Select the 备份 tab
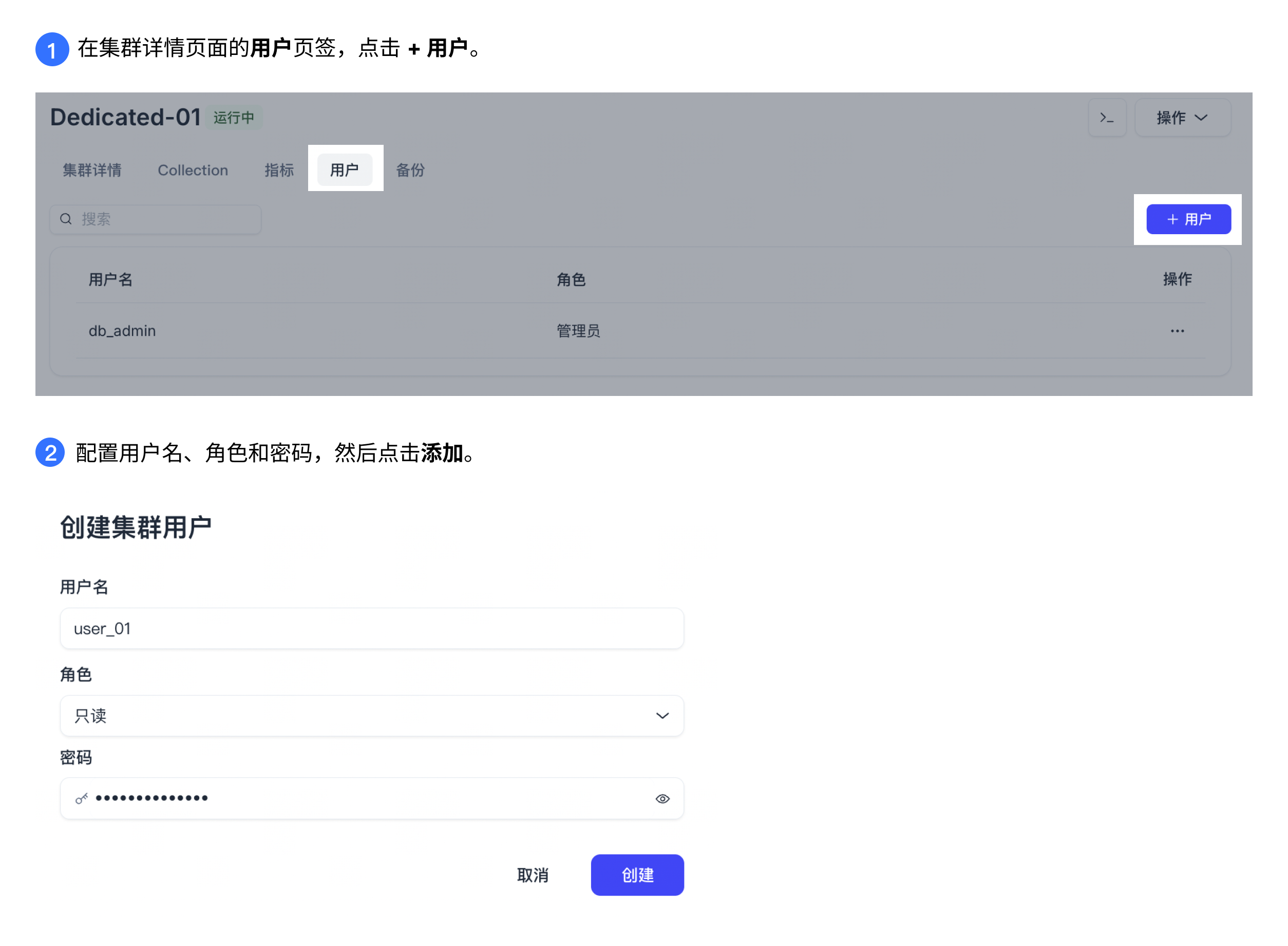The height and width of the screenshot is (946, 1288). click(409, 170)
